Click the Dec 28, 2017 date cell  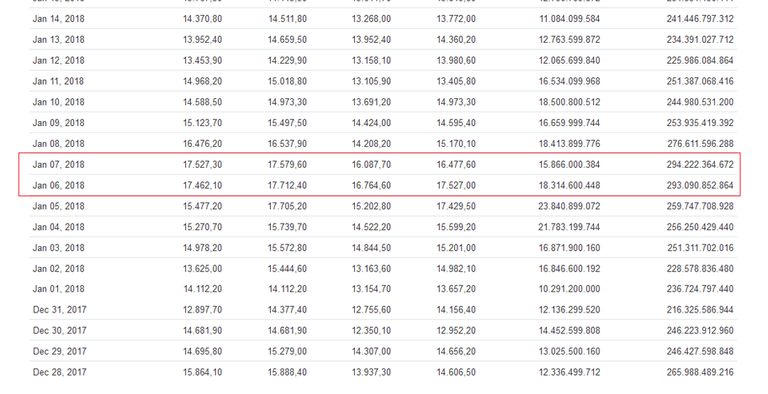(x=60, y=372)
